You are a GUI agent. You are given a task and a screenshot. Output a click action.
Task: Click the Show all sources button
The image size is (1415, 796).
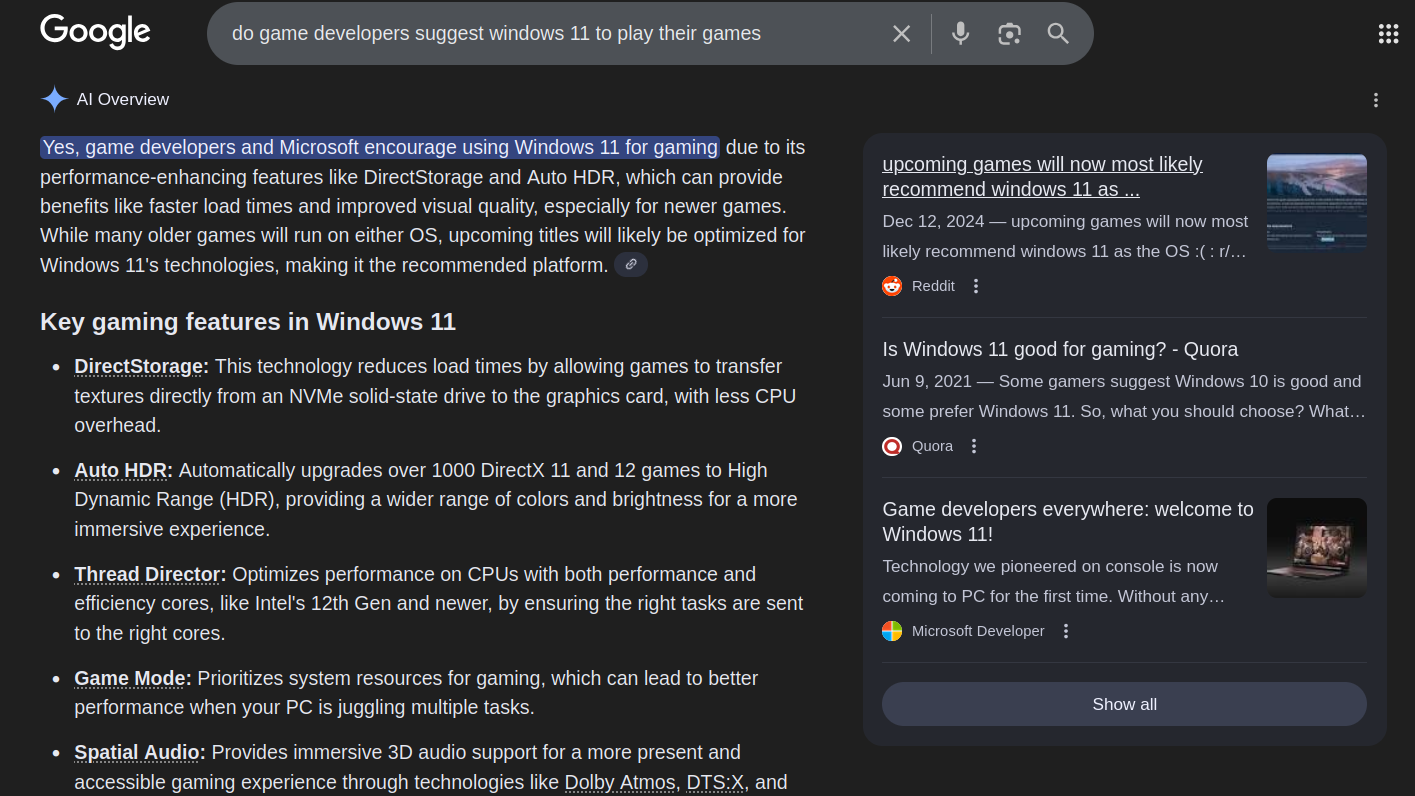[x=1124, y=704]
